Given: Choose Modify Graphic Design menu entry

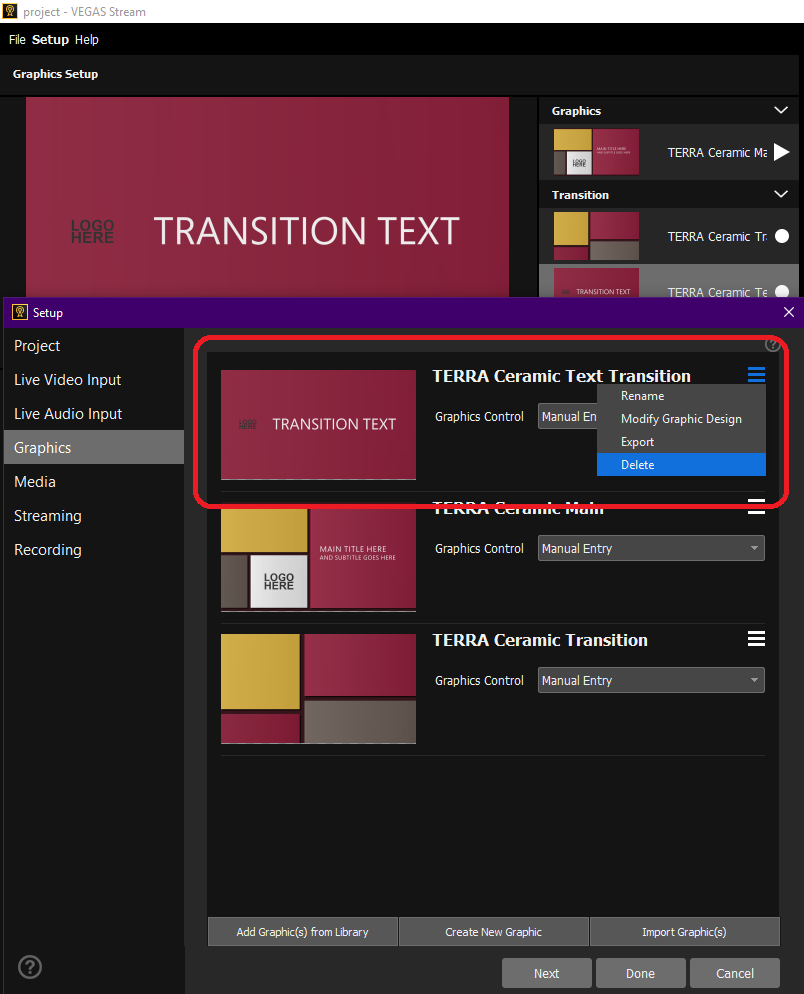Looking at the screenshot, I should (x=681, y=419).
